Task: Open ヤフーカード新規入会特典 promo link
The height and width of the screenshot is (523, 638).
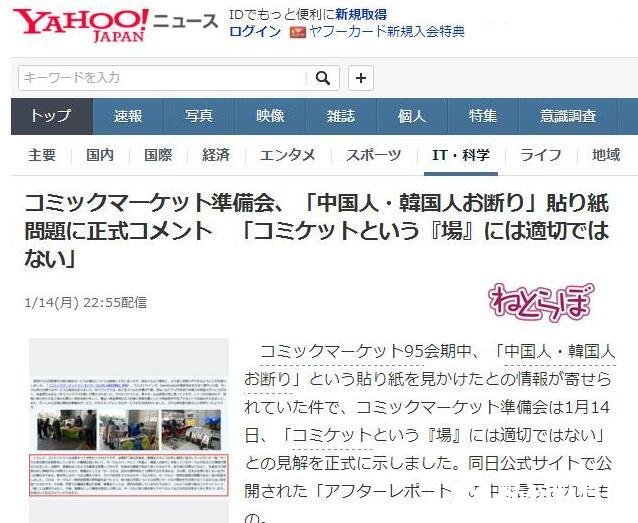Action: pyautogui.click(x=387, y=32)
